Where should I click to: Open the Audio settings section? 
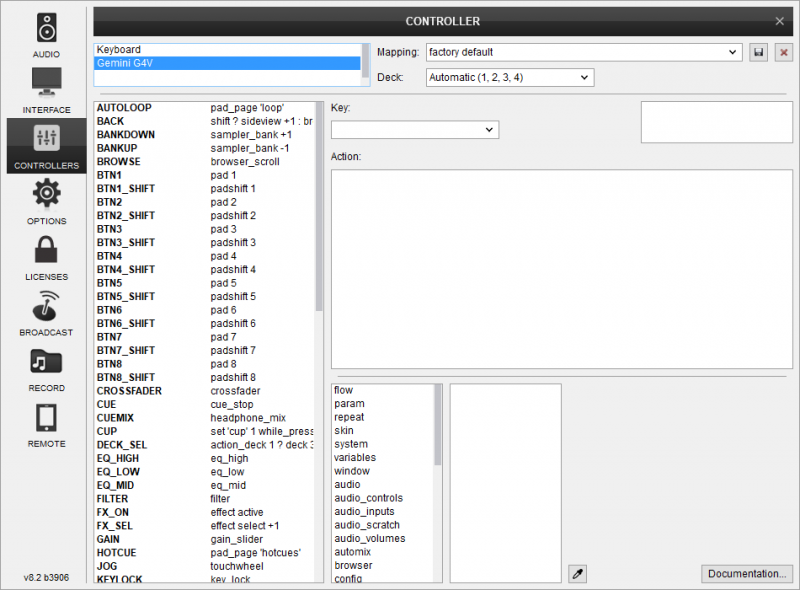(x=46, y=35)
